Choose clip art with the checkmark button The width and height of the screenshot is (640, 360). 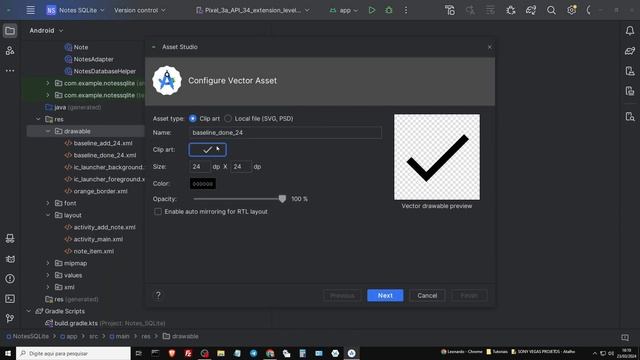point(207,149)
